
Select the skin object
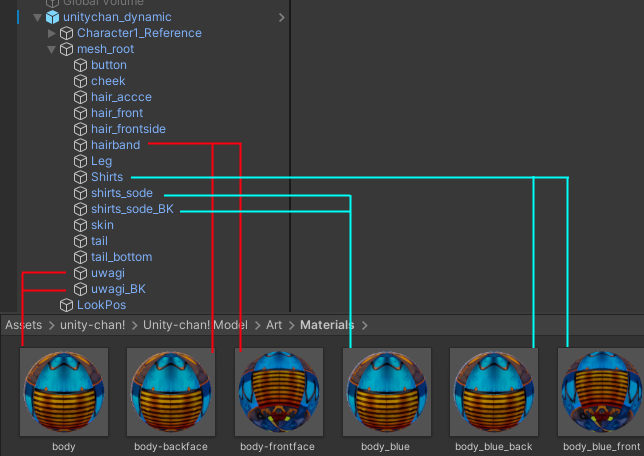[102, 226]
